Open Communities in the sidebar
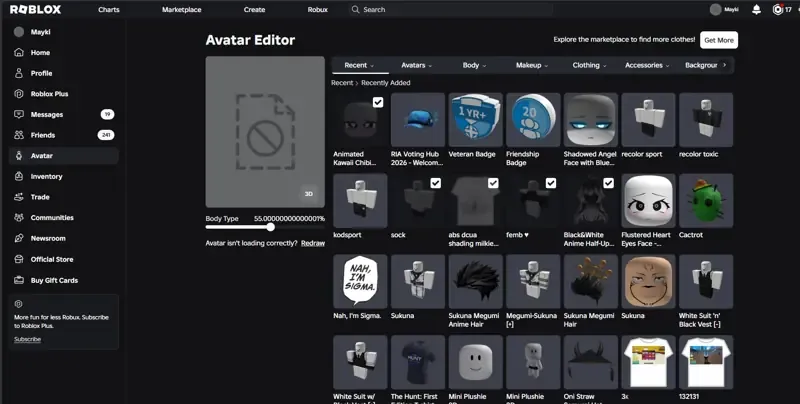Screen dimensions: 800x404 pyautogui.click(x=64, y=217)
